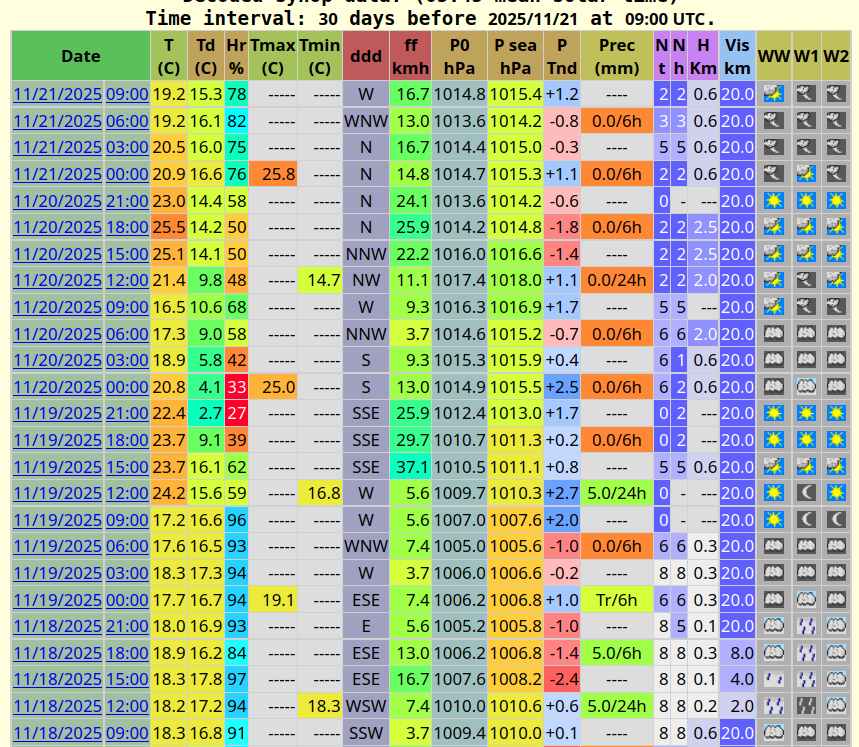Click the W2 sun icon in 11/19/2025 18:00 row
859x747 pixels.
836,440
